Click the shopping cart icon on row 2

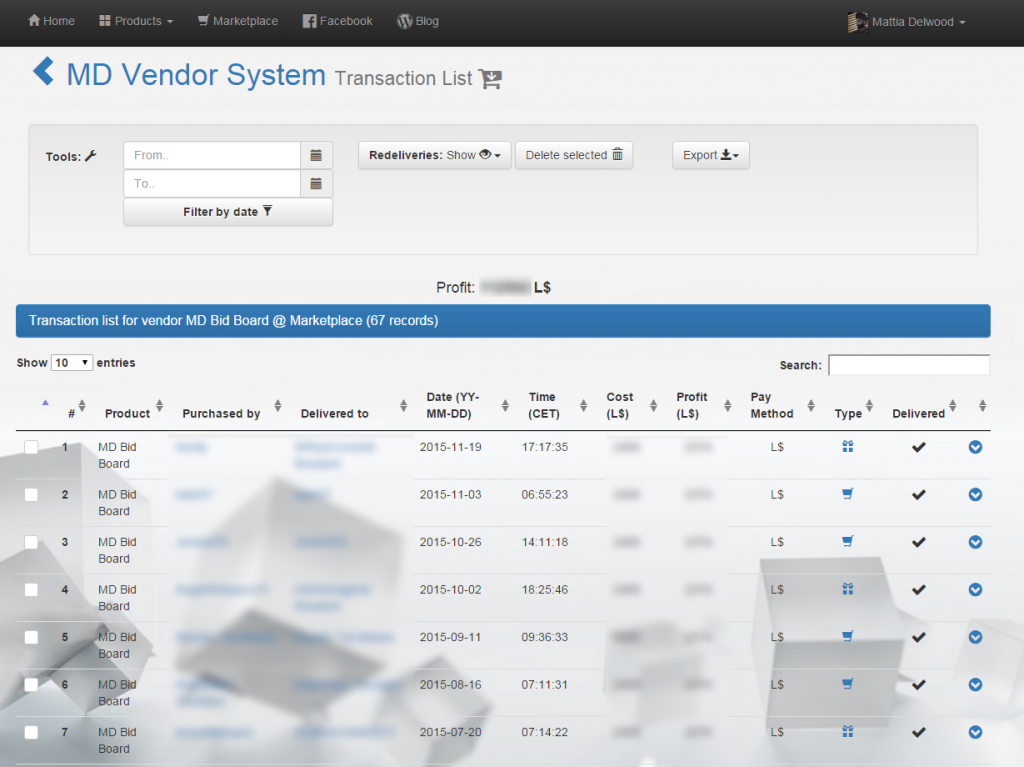[847, 494]
